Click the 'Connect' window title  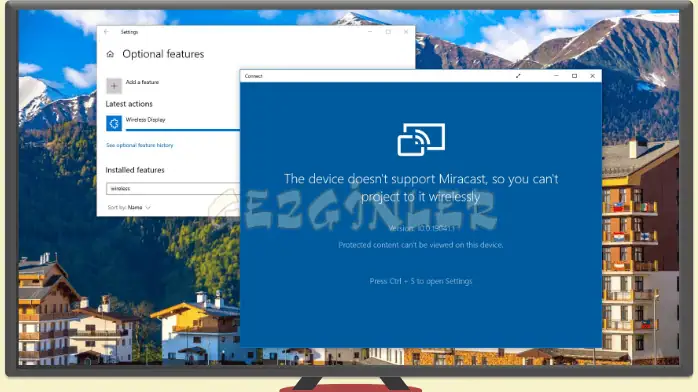click(x=253, y=76)
